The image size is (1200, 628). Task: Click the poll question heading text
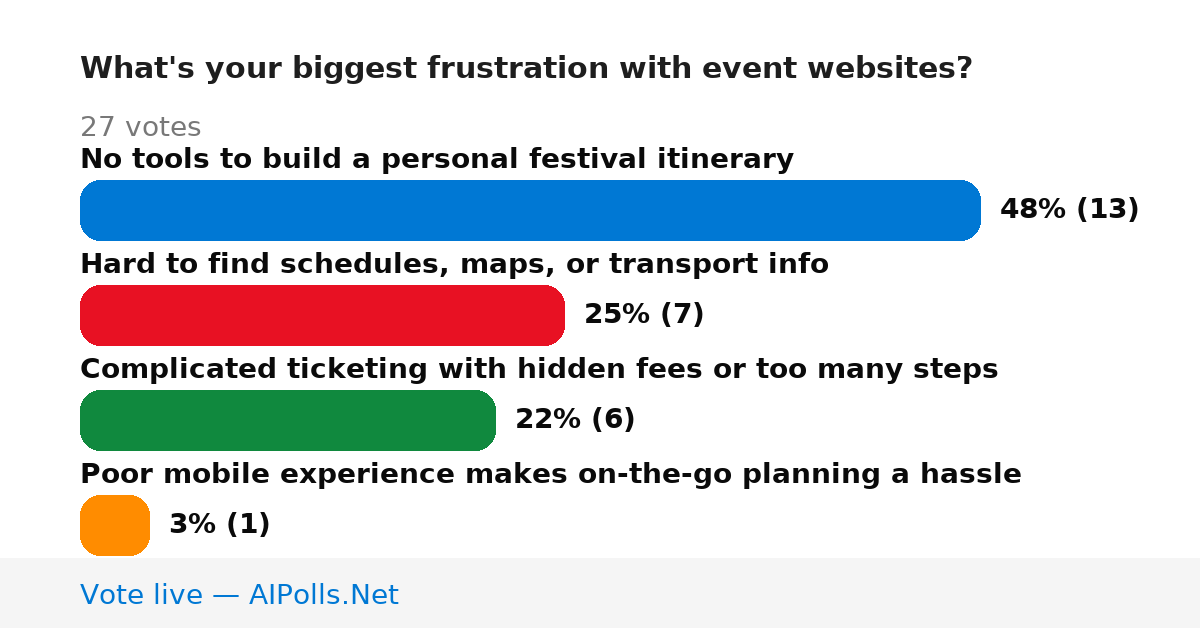pyautogui.click(x=526, y=69)
